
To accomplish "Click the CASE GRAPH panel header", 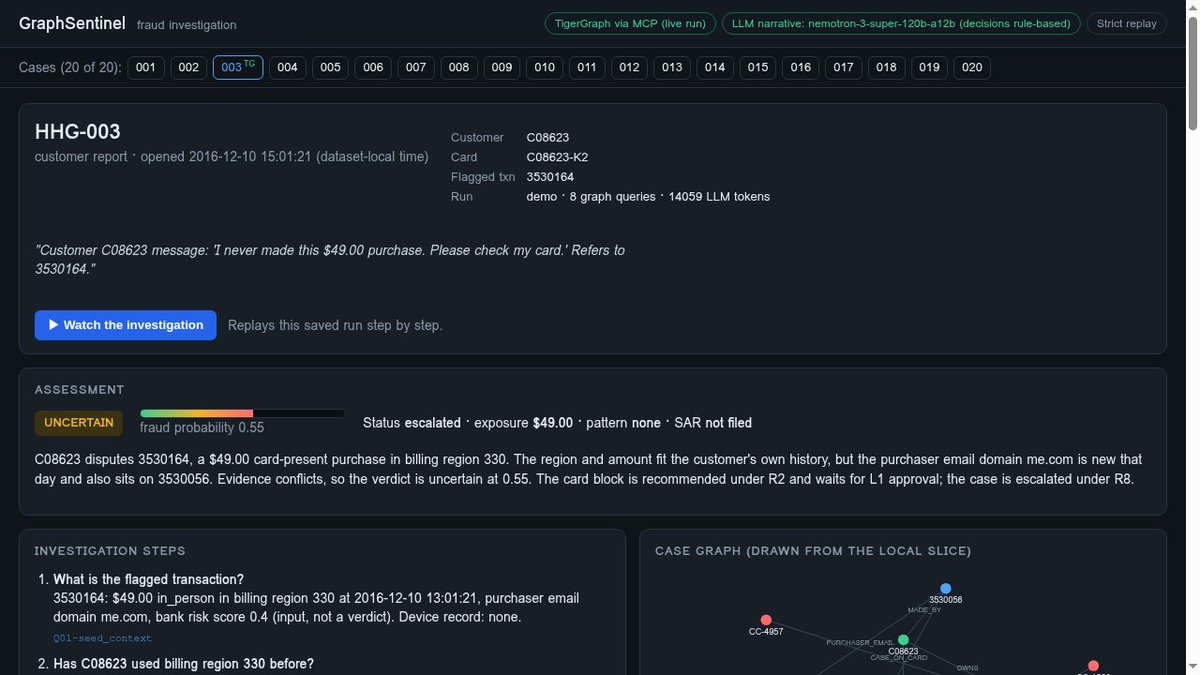I will point(813,551).
